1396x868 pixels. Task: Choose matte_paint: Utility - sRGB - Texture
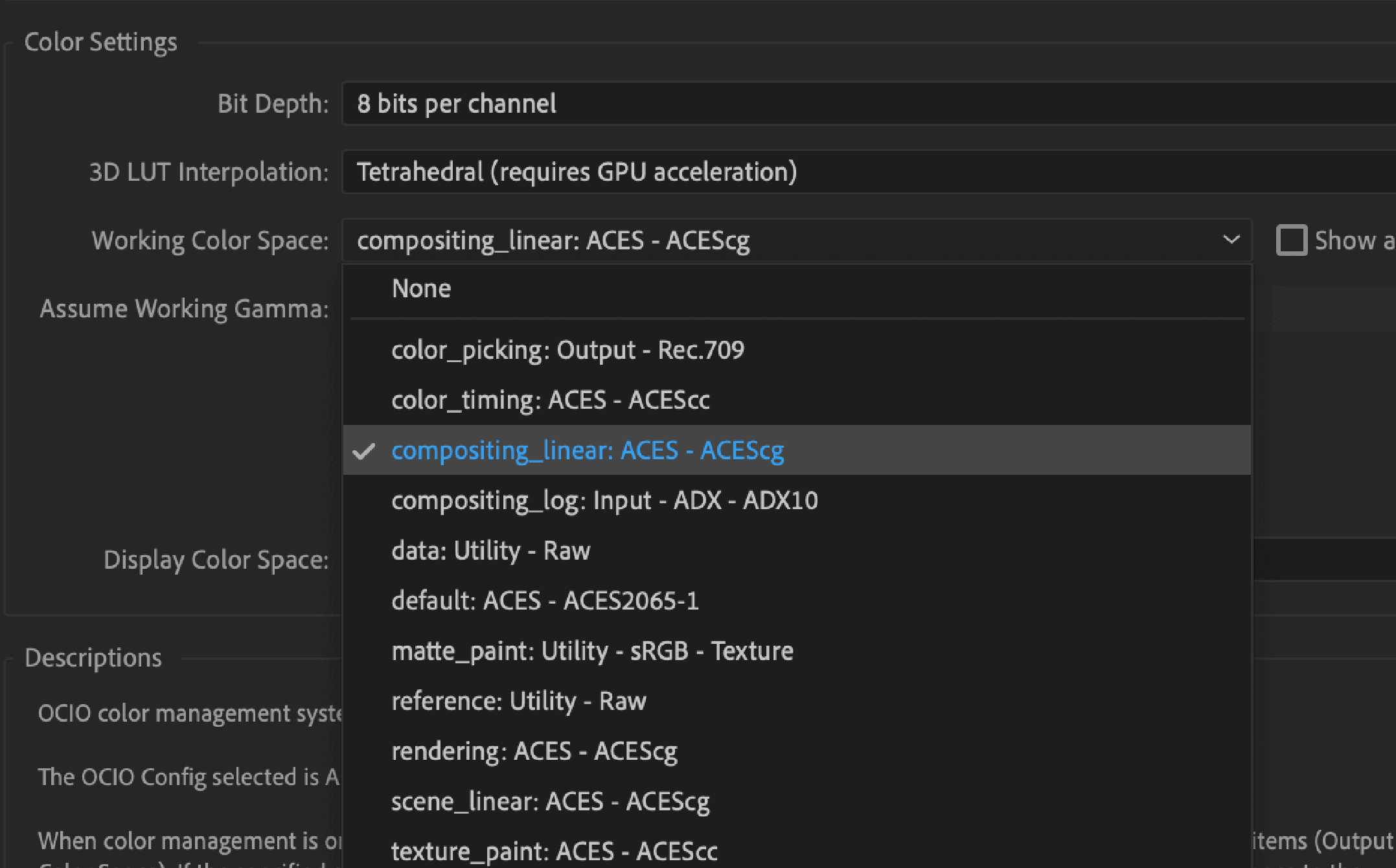click(591, 650)
